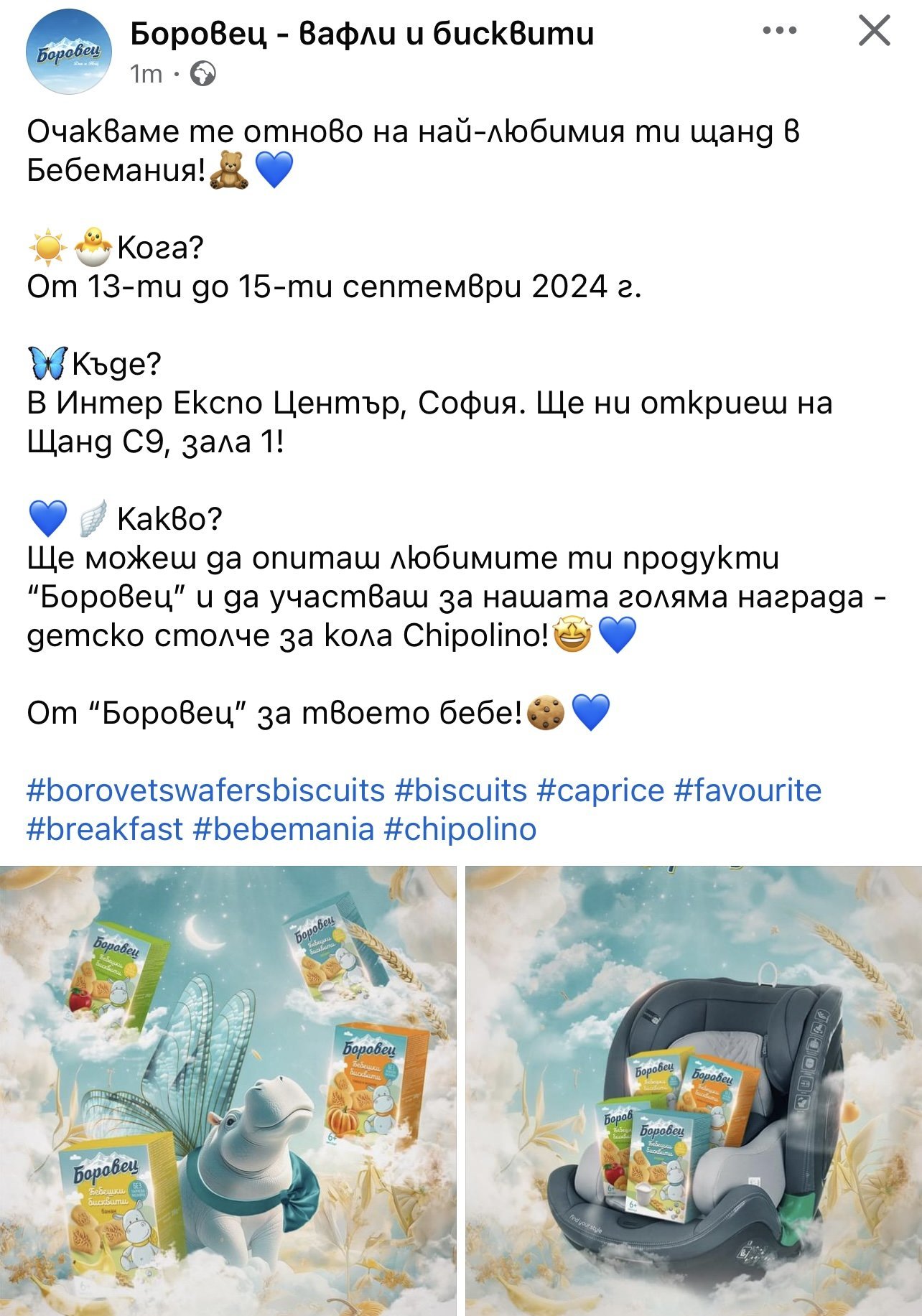Click the globe public audience icon

click(203, 74)
